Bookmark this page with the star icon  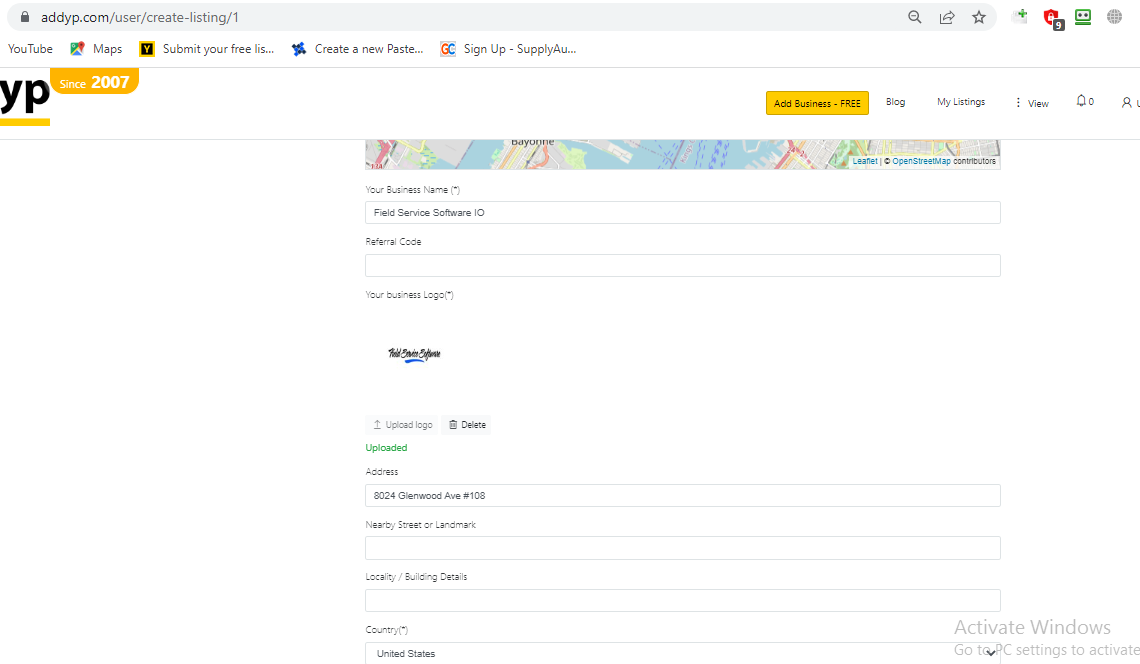(979, 17)
